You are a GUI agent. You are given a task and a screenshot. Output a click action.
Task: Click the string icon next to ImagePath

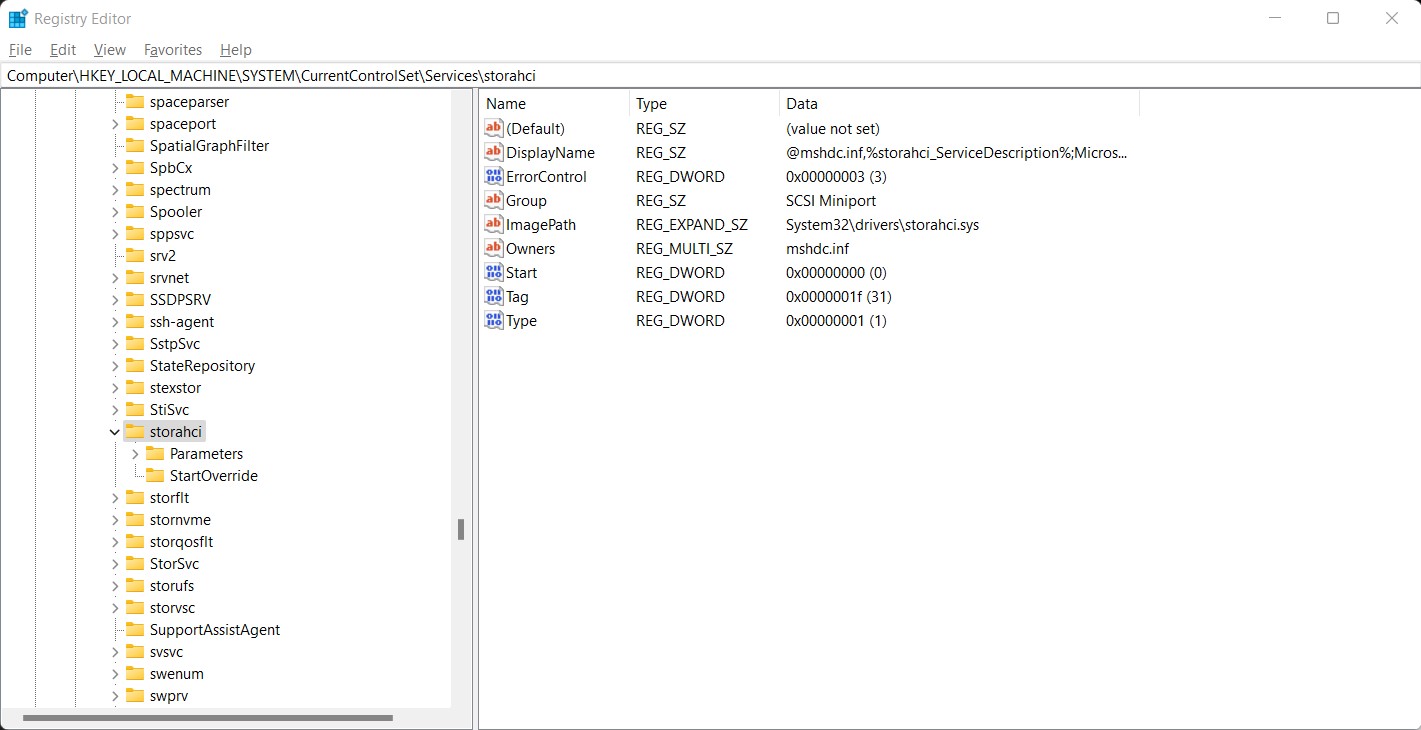pyautogui.click(x=493, y=225)
